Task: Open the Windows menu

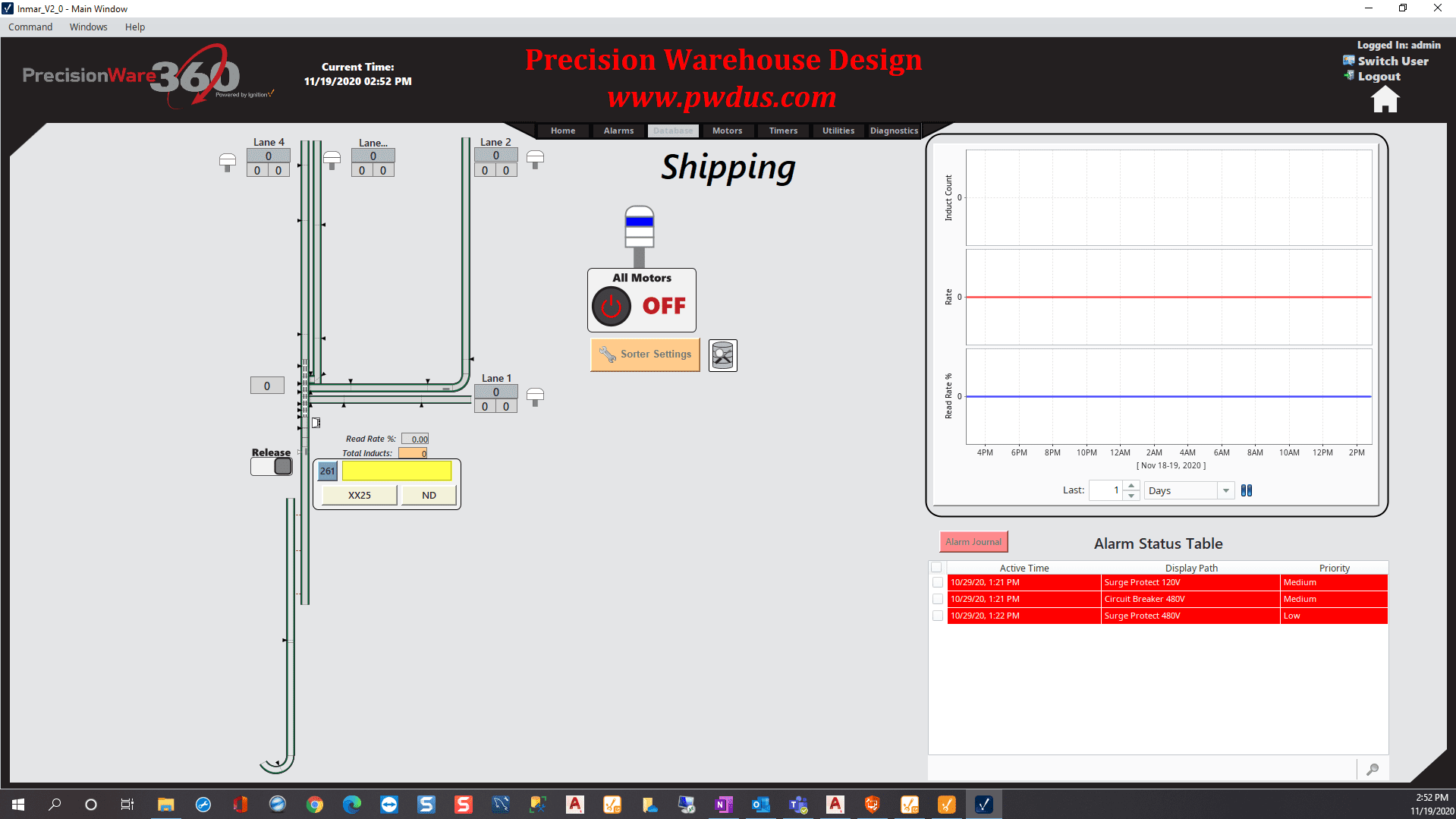Action: (x=89, y=27)
